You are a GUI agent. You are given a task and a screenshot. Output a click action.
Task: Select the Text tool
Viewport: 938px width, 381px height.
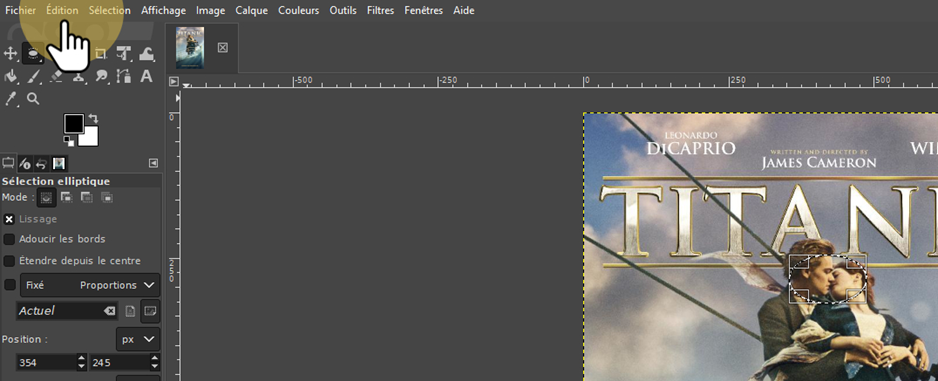pyautogui.click(x=146, y=76)
